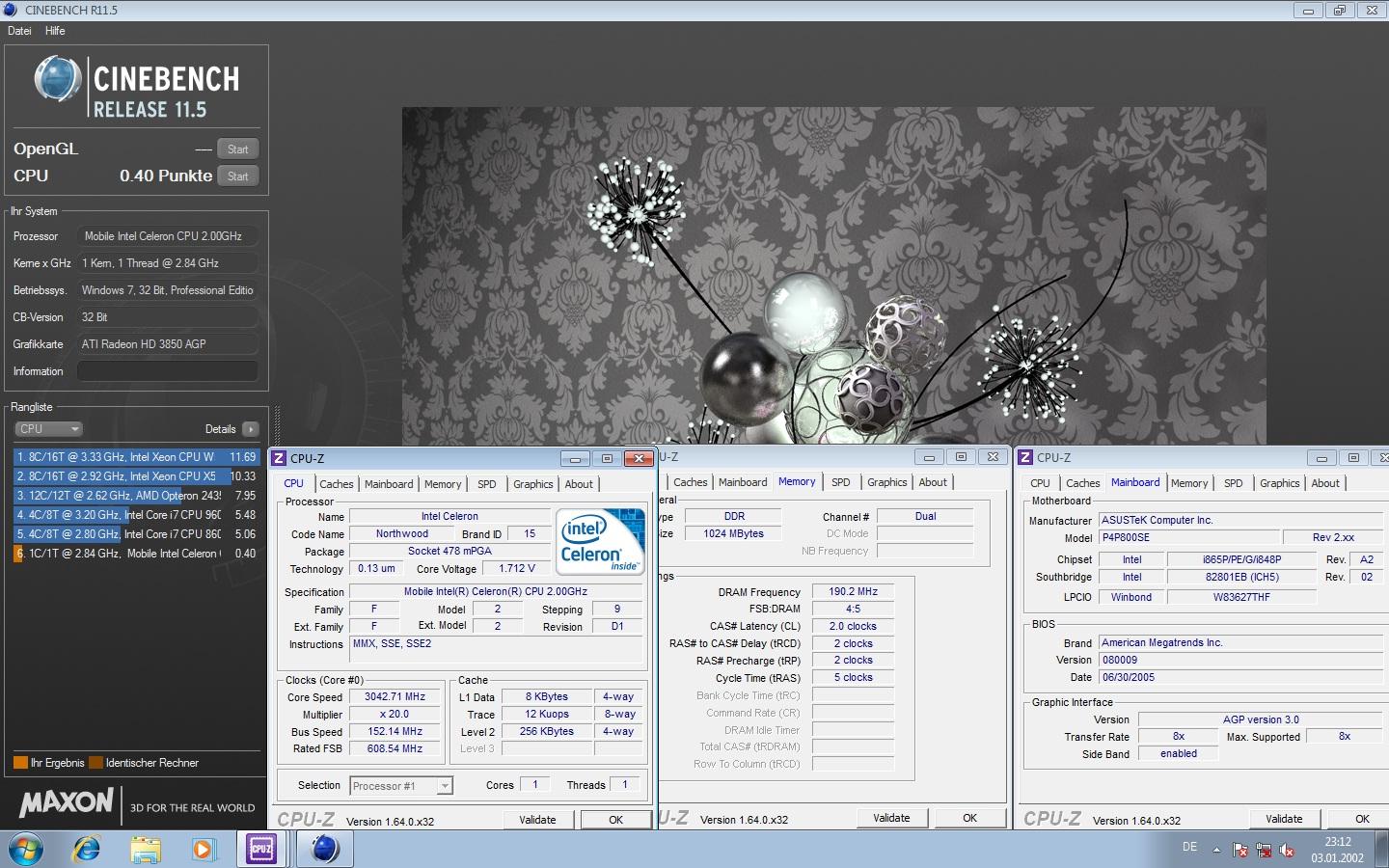Click the DRAM Frequency value 190.2 MHz

pos(854,592)
